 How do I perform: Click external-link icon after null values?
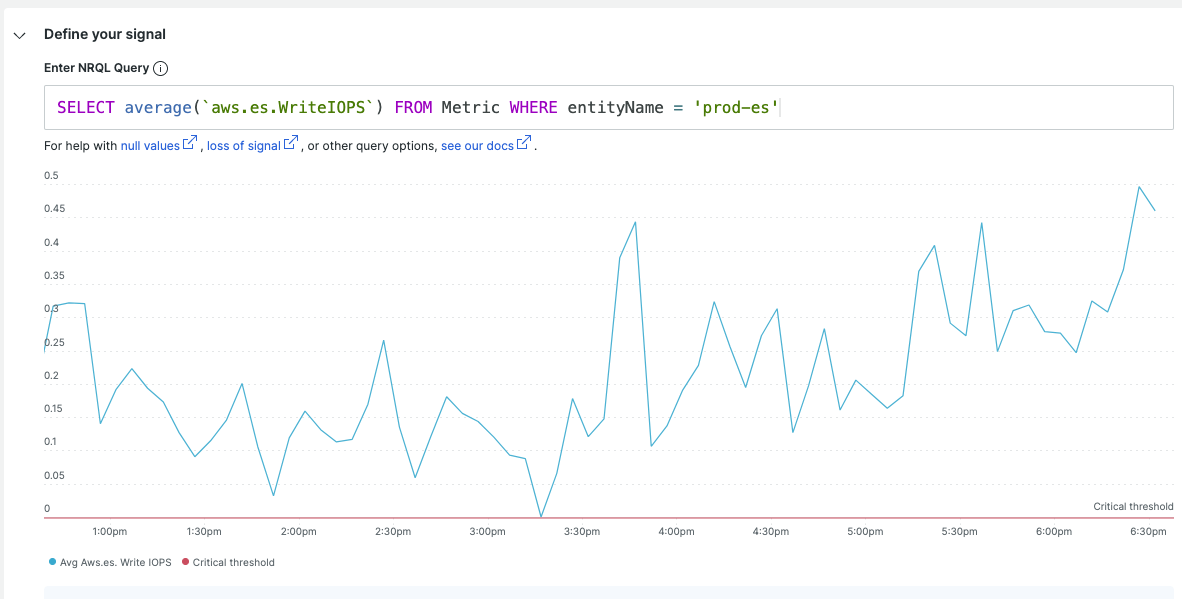(190, 143)
